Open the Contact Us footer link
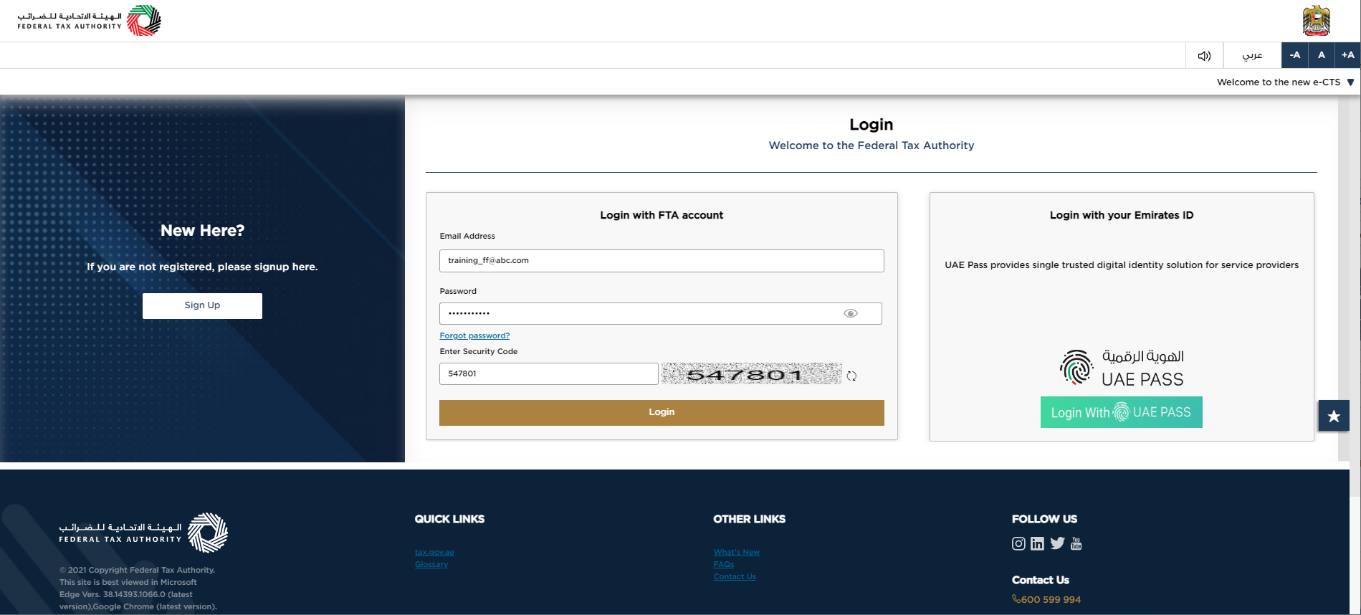This screenshot has width=1361, height=615. 735,577
